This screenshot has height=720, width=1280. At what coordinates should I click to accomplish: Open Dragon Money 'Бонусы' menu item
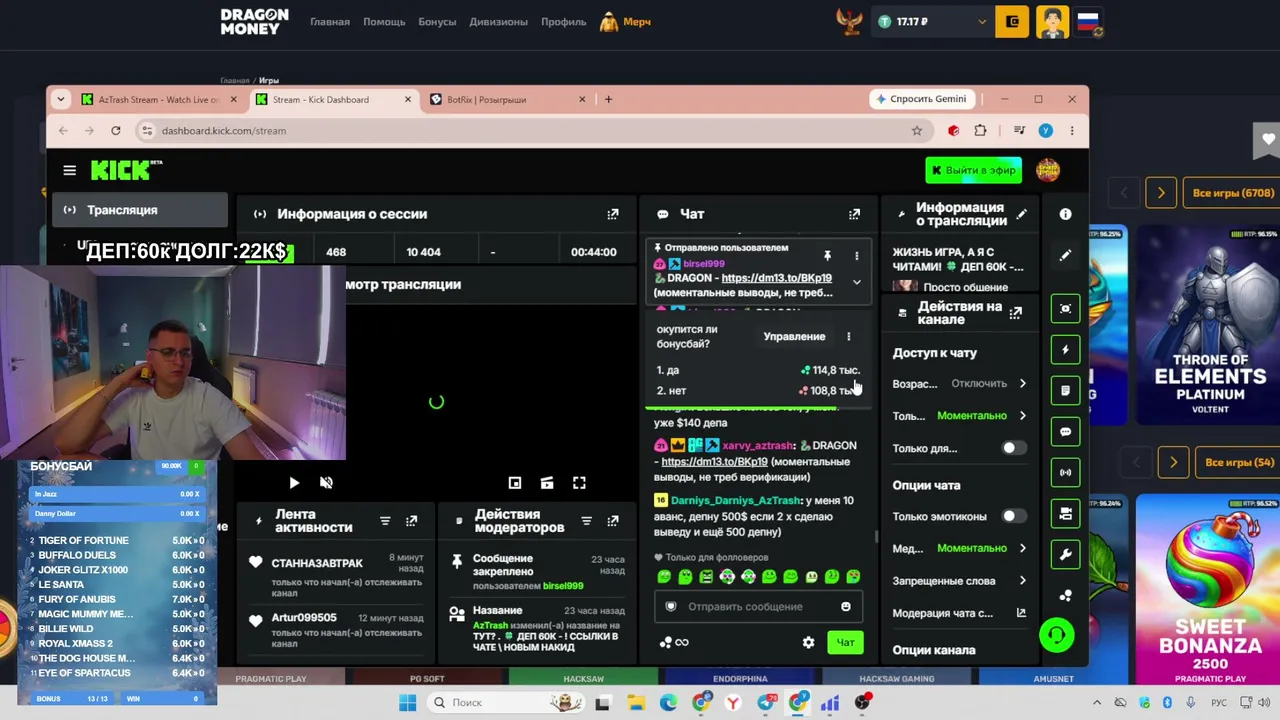coord(437,22)
